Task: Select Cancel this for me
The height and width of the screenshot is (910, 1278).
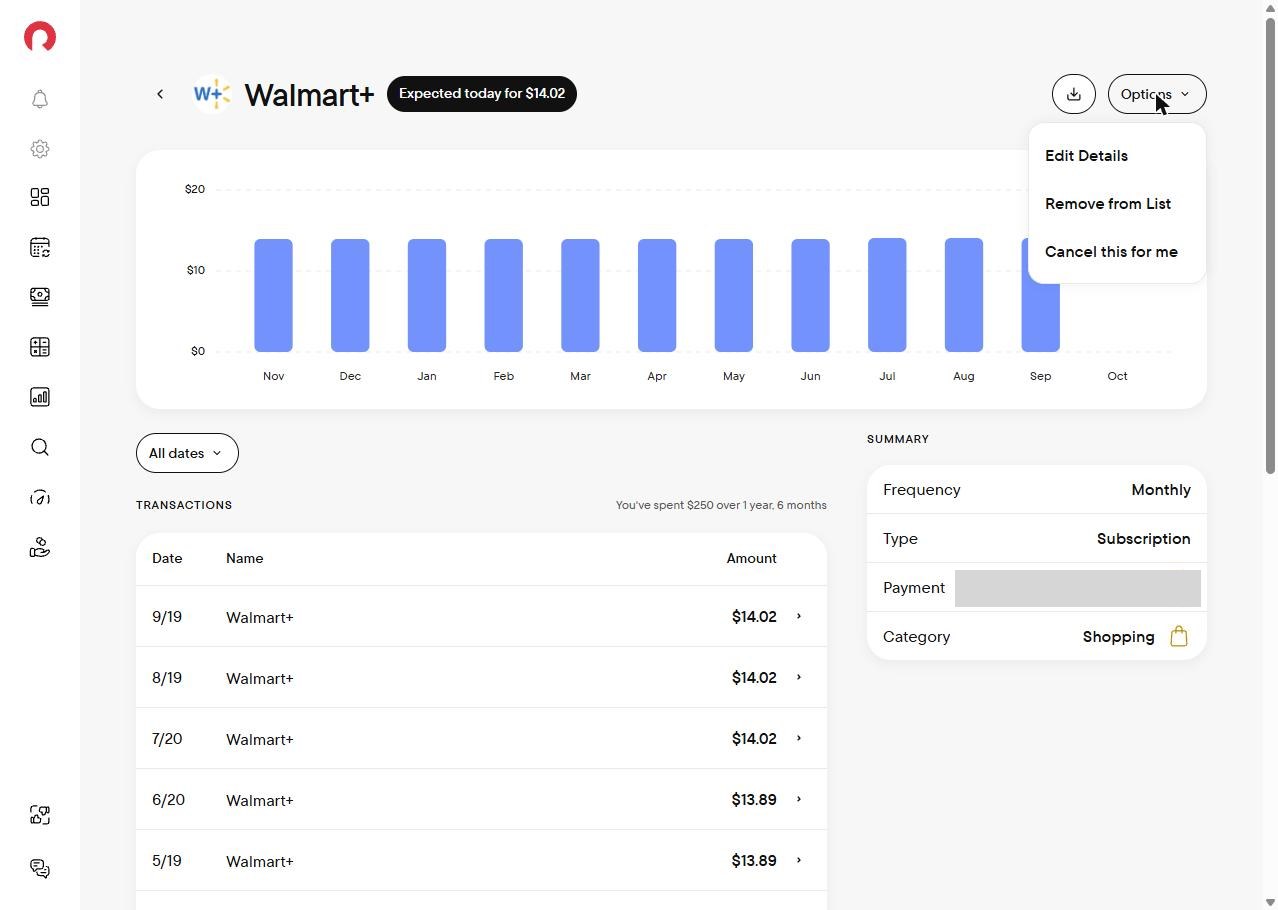Action: (x=1111, y=252)
